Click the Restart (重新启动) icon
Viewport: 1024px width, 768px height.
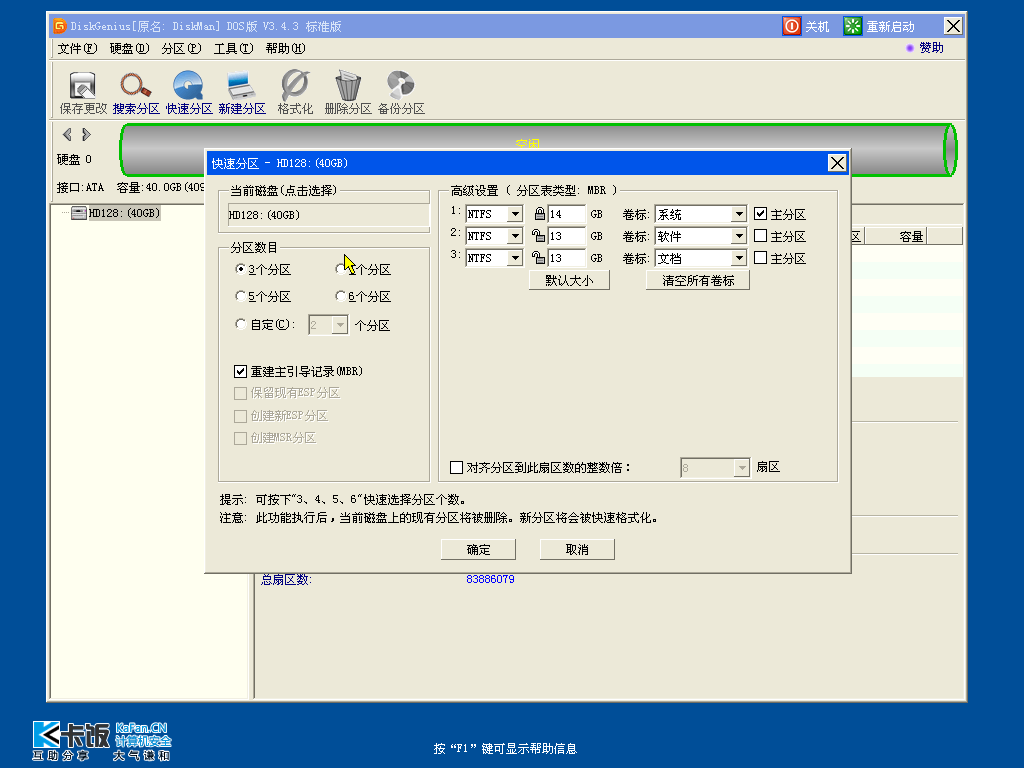point(852,26)
